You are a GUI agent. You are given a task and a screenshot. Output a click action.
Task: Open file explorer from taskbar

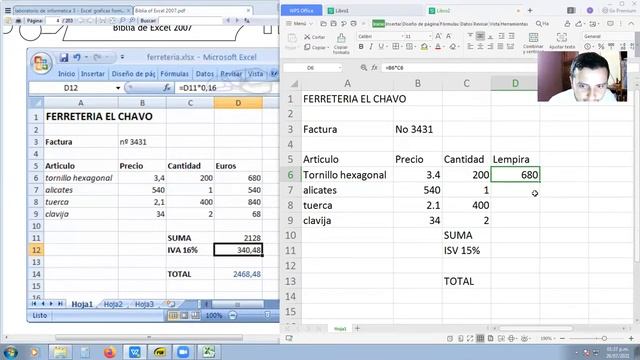click(x=60, y=352)
